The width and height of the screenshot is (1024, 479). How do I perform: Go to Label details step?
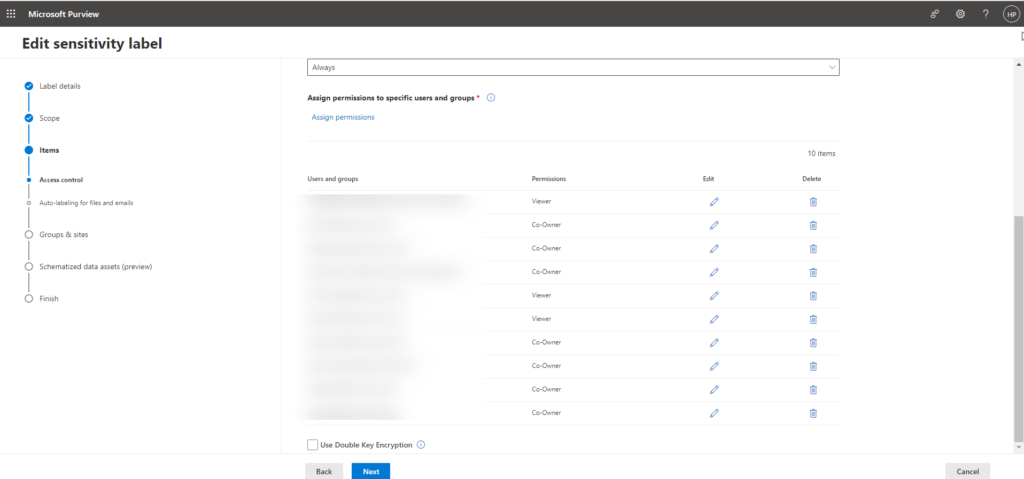point(59,86)
